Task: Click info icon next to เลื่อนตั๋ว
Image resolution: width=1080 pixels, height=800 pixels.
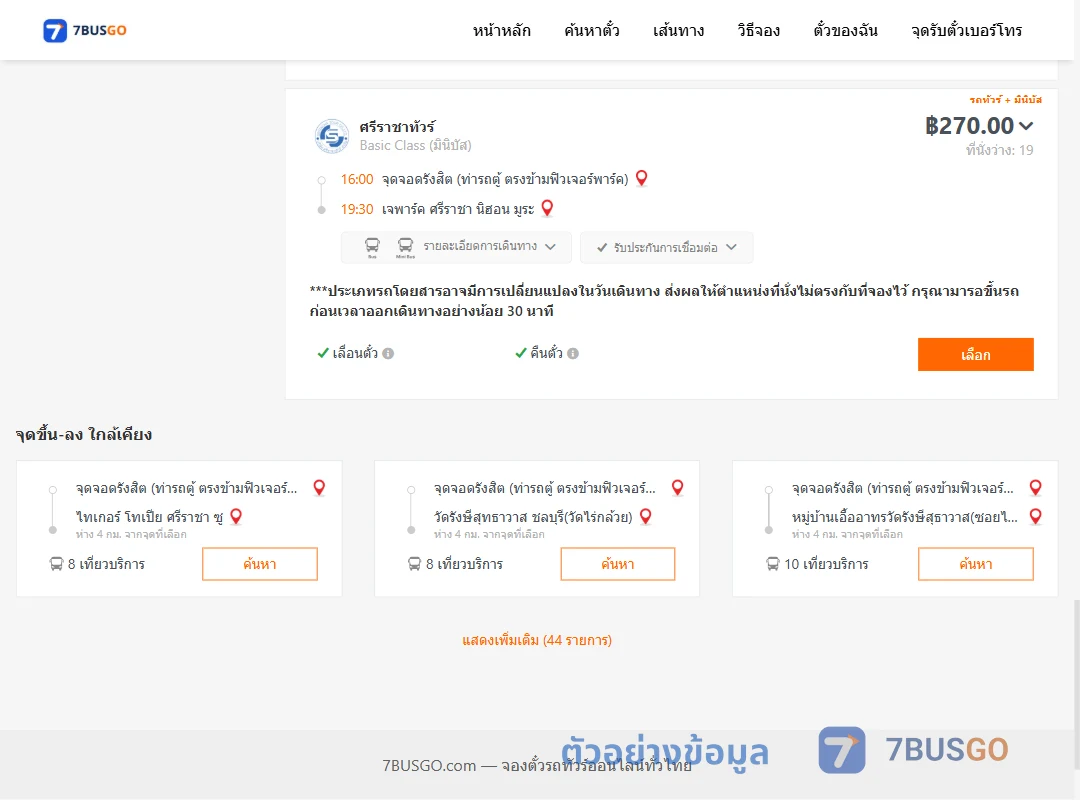Action: click(x=388, y=353)
